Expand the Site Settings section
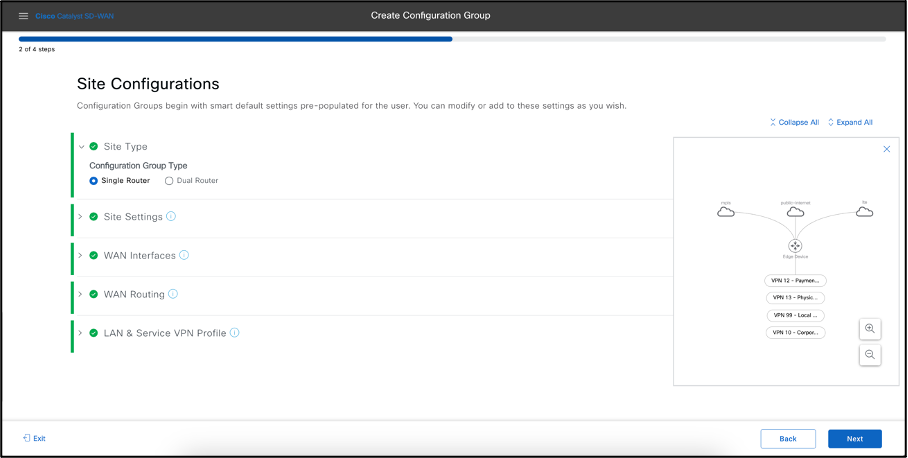Image resolution: width=908 pixels, height=458 pixels. 81,216
